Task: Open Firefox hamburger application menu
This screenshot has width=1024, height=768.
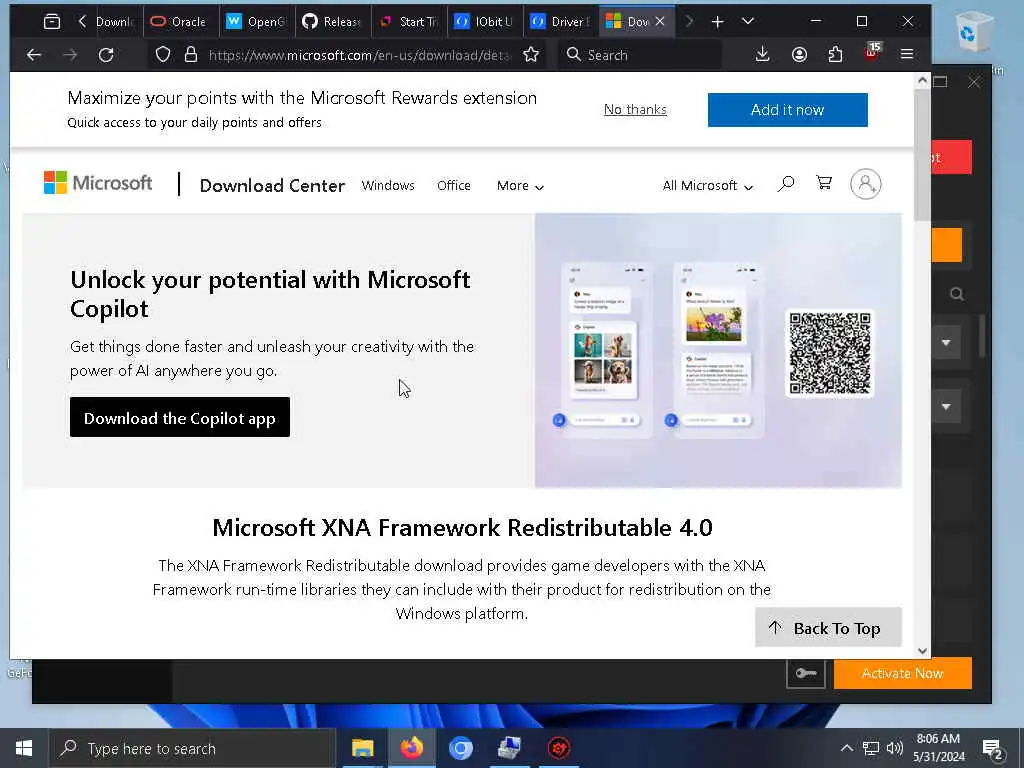Action: click(x=907, y=55)
